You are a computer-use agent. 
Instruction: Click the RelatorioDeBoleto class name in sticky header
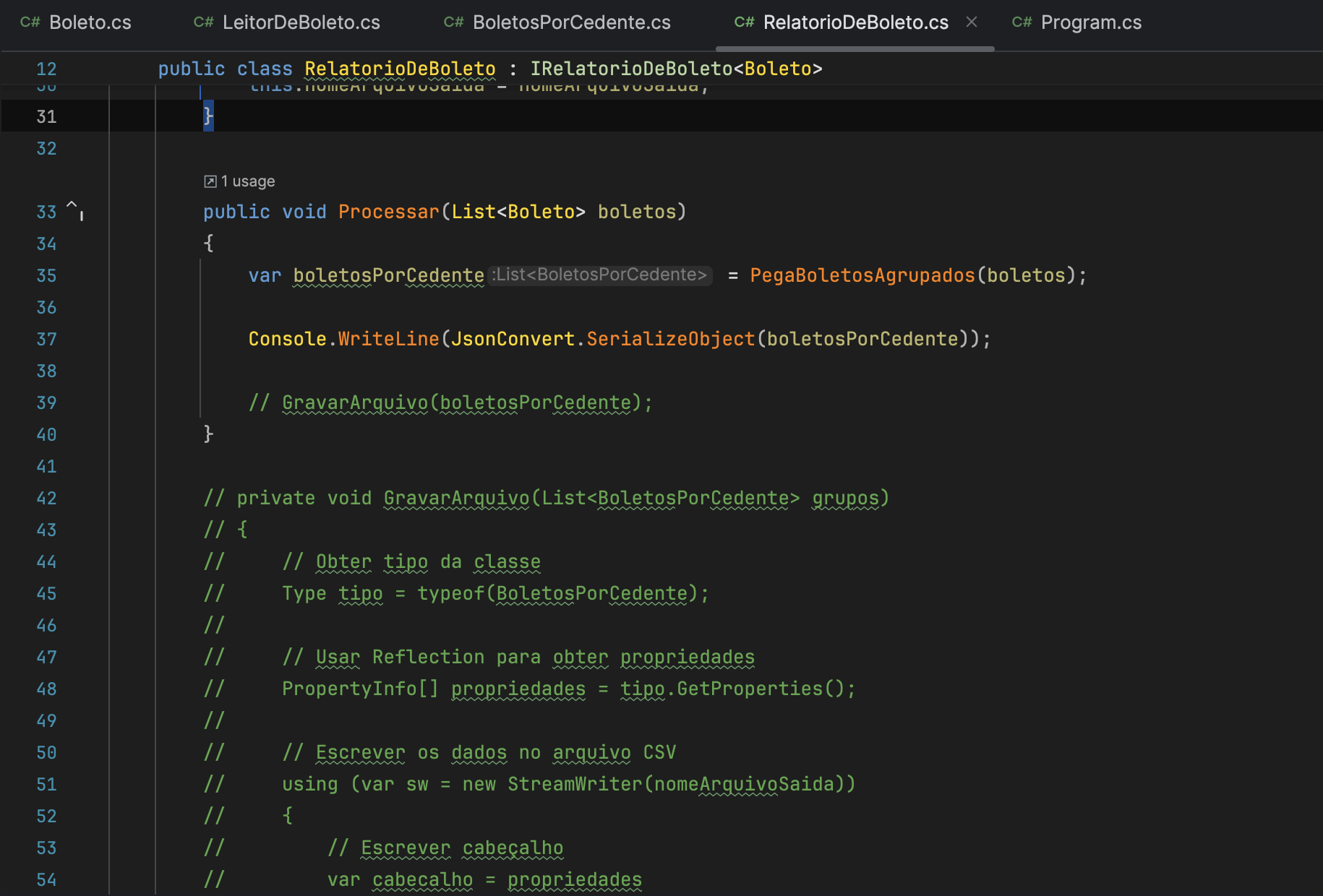(400, 69)
